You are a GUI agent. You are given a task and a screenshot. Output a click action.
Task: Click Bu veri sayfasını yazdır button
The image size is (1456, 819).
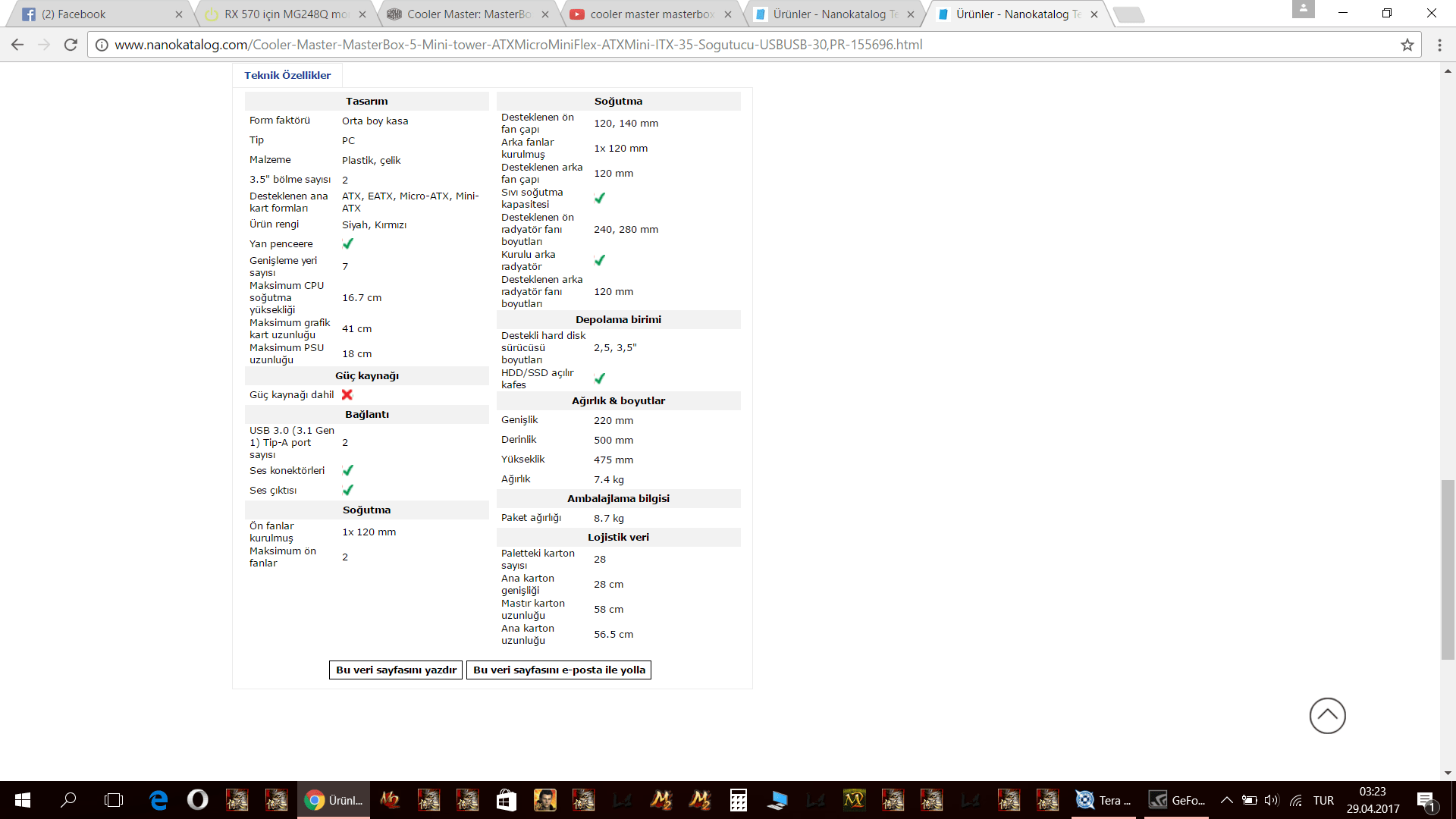tap(396, 670)
